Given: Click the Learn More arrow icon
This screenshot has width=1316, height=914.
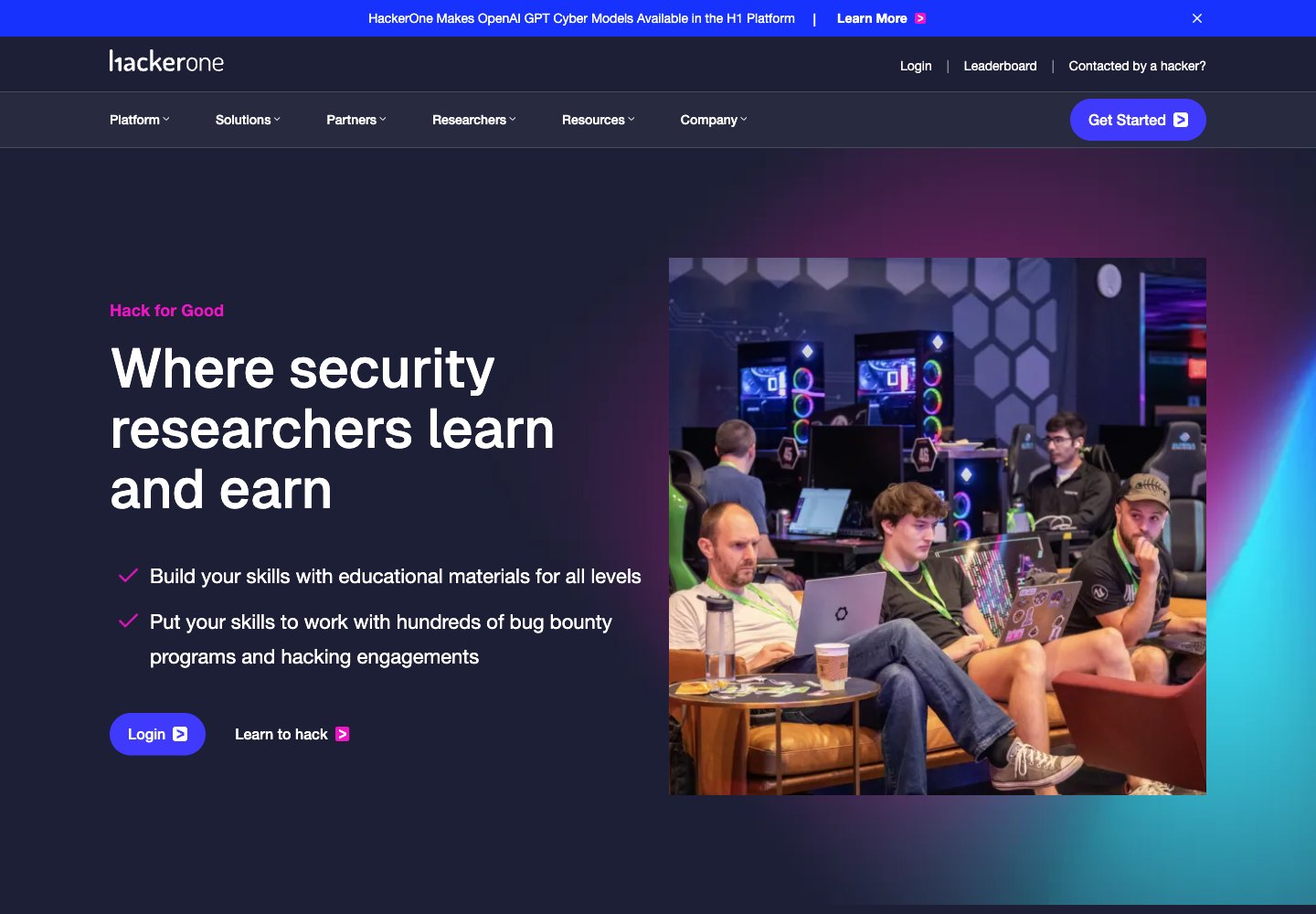Looking at the screenshot, I should (920, 18).
